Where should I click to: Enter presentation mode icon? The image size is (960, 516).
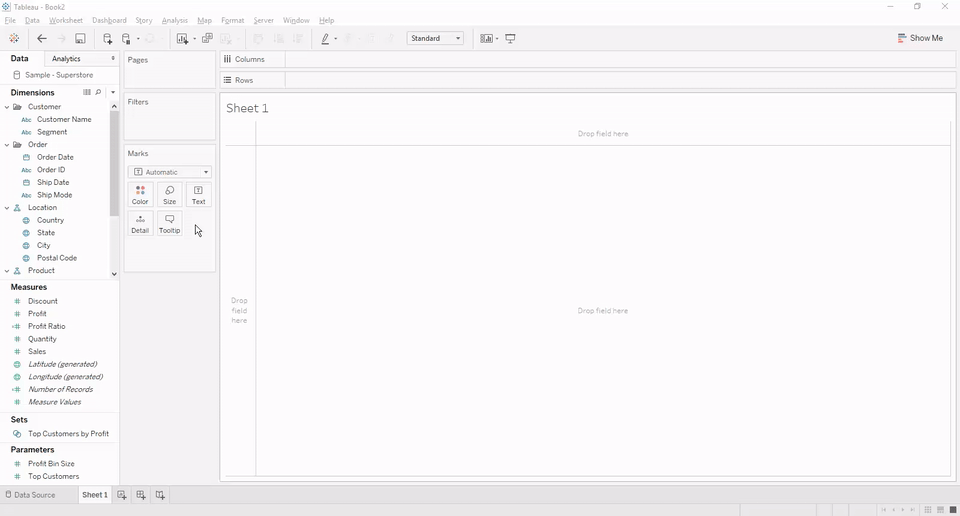click(x=511, y=39)
